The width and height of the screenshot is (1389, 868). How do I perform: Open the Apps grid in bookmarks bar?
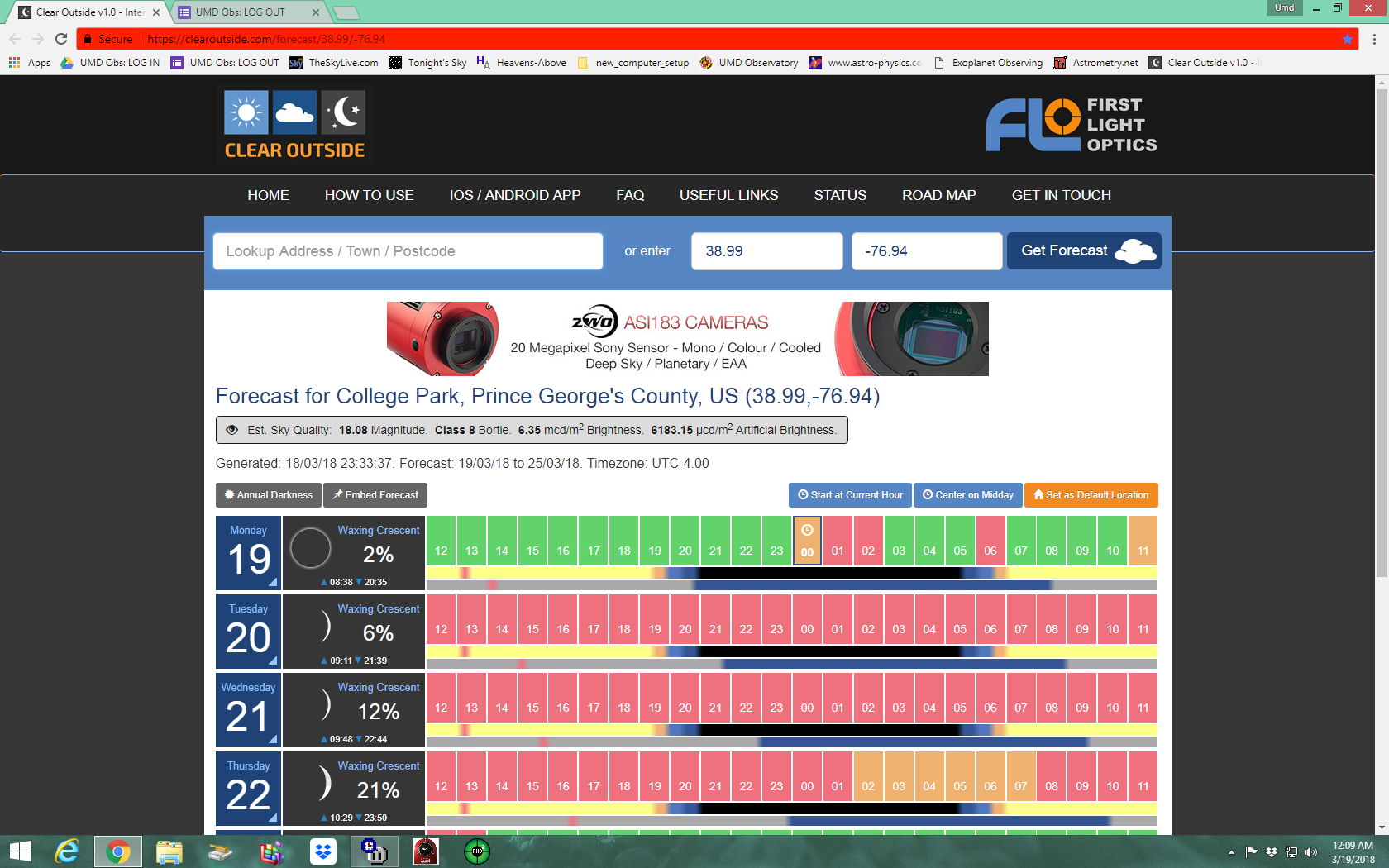tap(14, 63)
